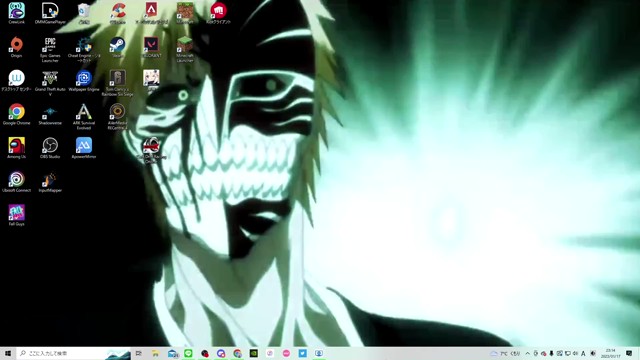Open the LINE app on the taskbar
The height and width of the screenshot is (360, 640).
coord(188,353)
